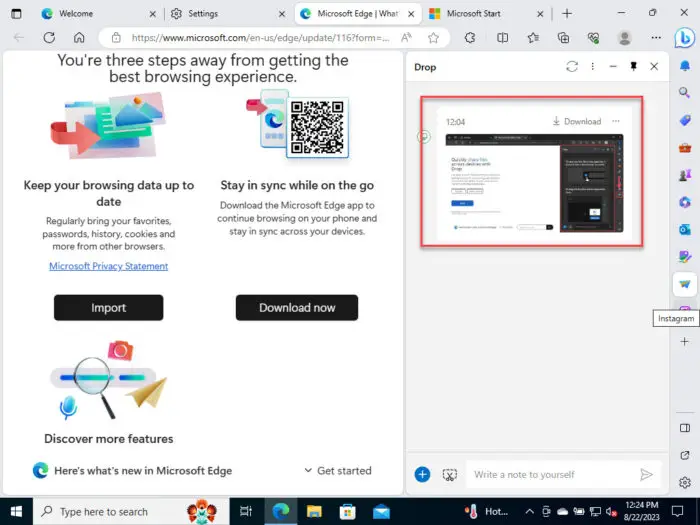700x525 pixels.
Task: Show hidden system tray icons chevron
Action: (529, 512)
